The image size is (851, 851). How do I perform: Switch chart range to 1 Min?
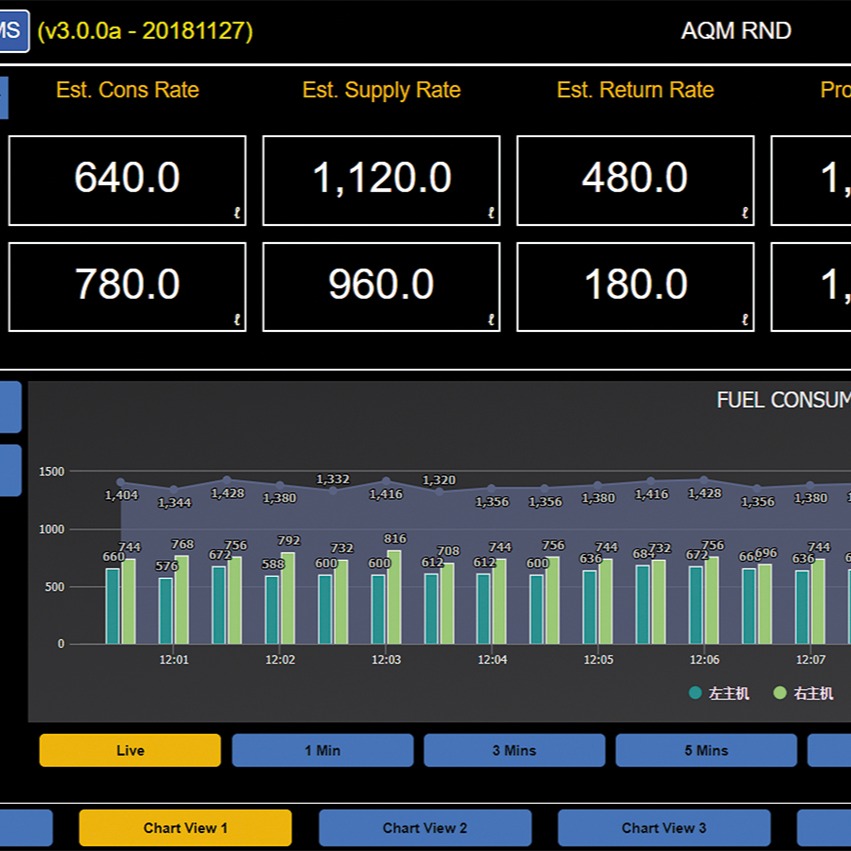322,750
